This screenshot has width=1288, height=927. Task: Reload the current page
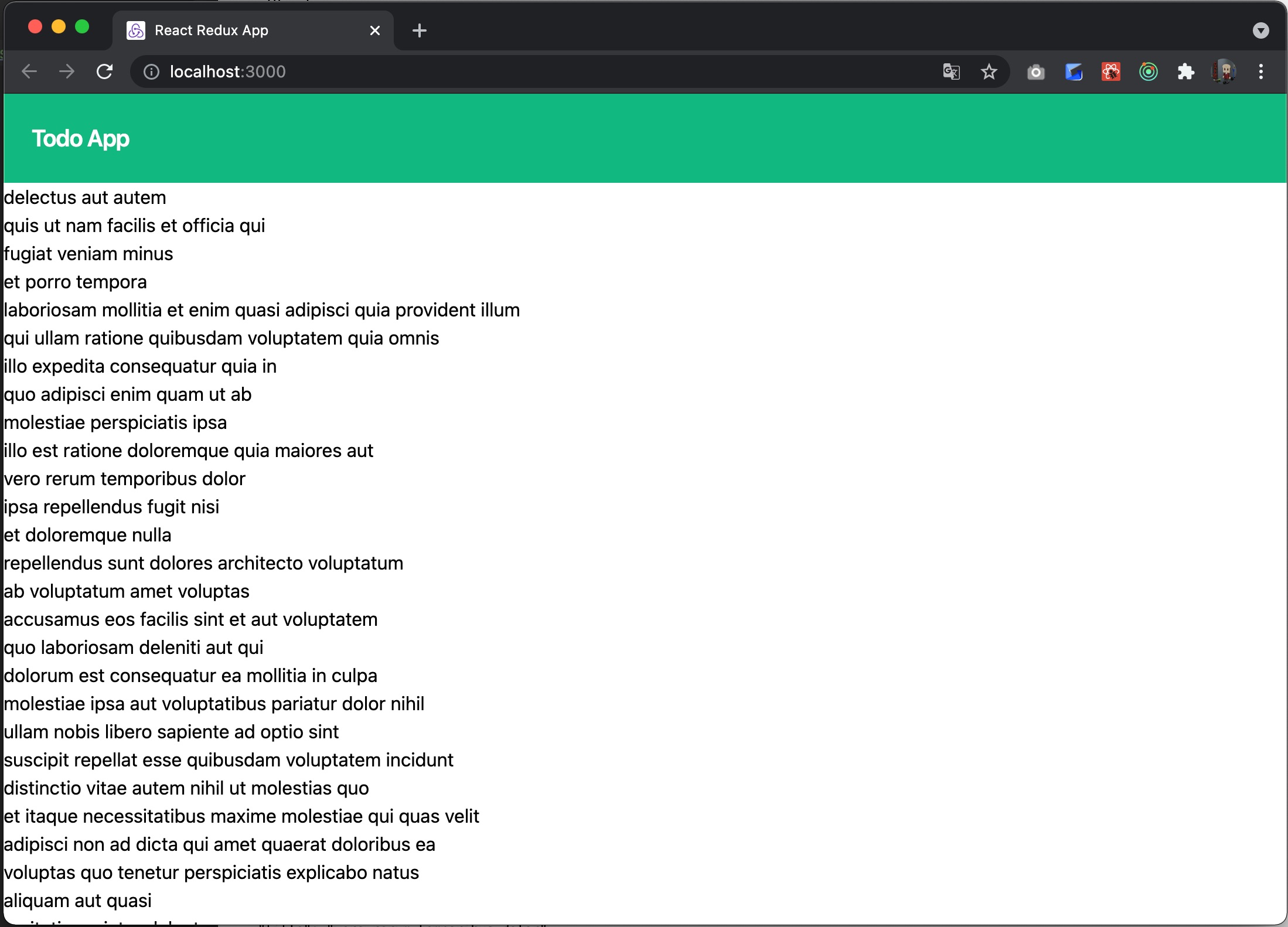[104, 71]
